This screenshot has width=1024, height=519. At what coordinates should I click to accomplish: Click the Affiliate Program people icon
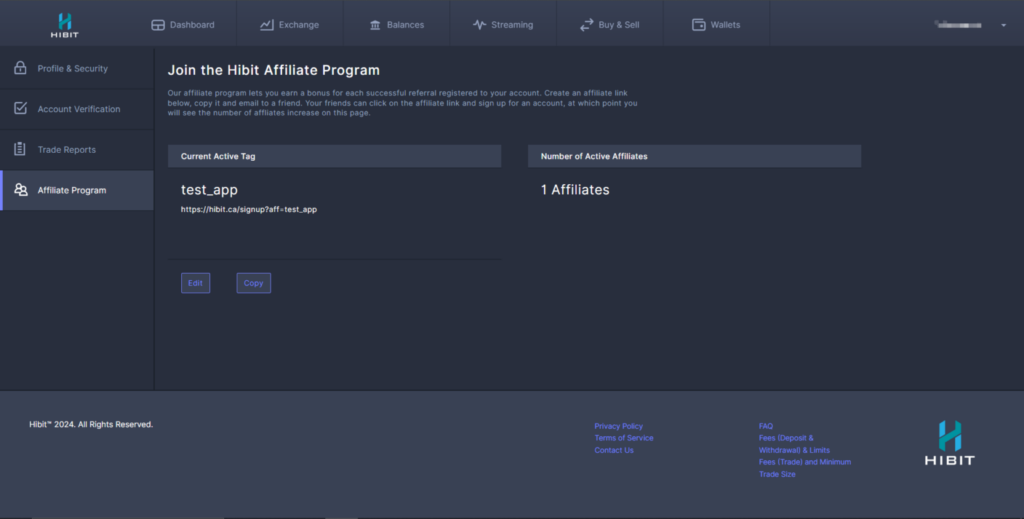(x=21, y=189)
